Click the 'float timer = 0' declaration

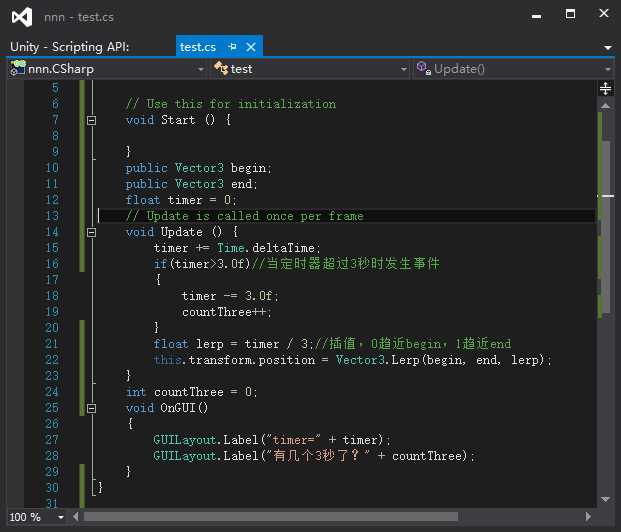[181, 200]
